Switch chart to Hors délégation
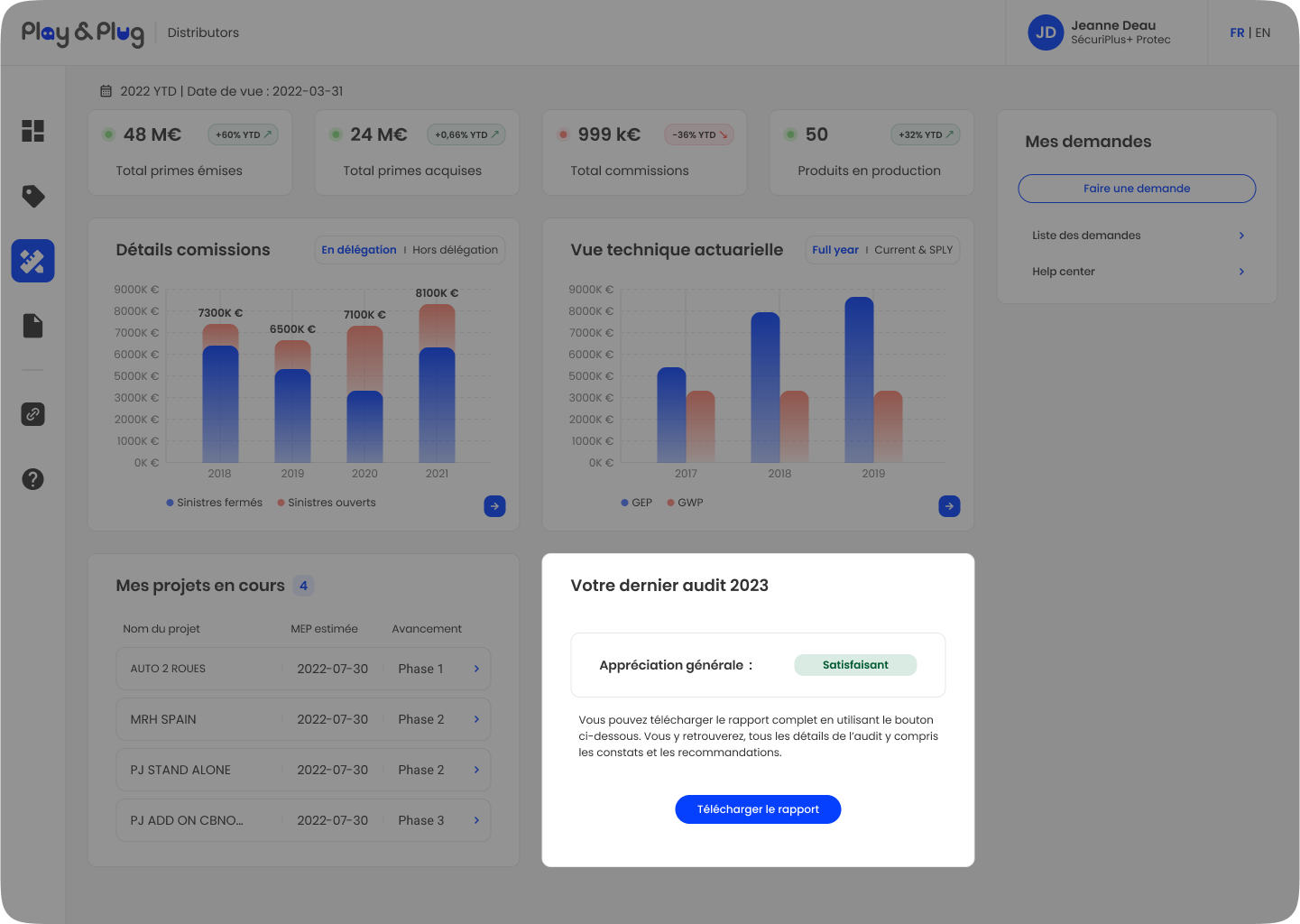 455,250
